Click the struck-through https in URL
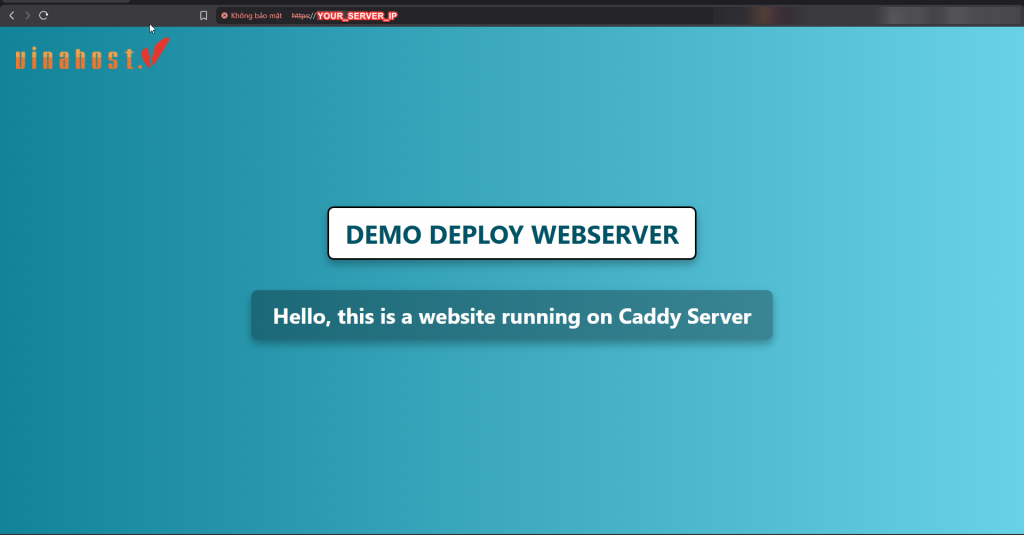 [301, 16]
